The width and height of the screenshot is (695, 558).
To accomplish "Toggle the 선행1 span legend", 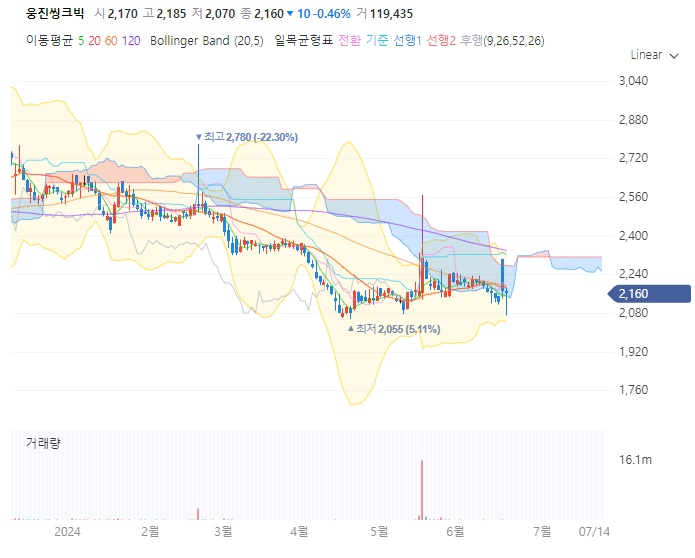I will coord(407,41).
